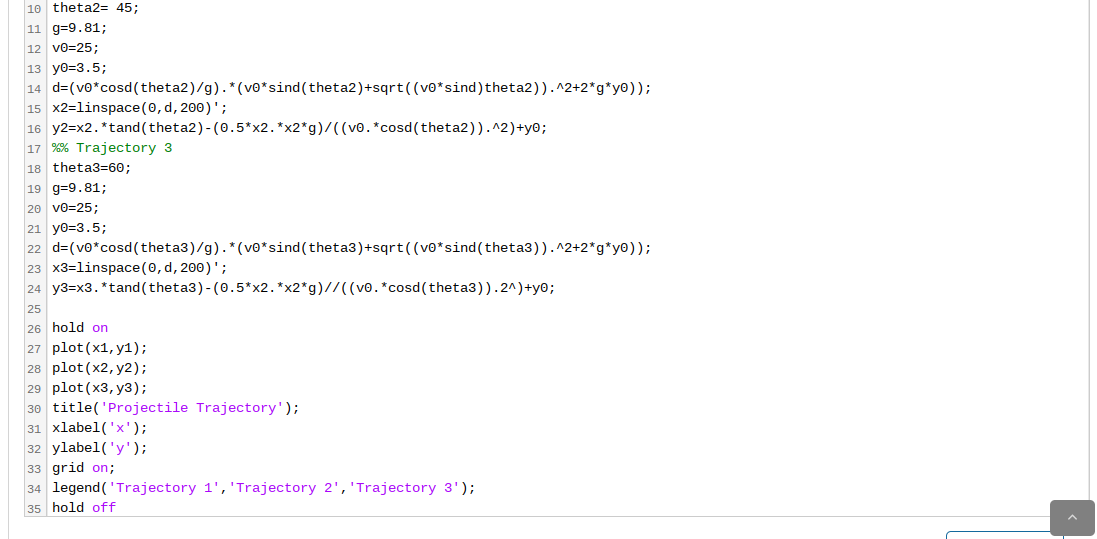Click the y3 equation on line 24
Screen dimensions: 1097x539
click(x=304, y=288)
